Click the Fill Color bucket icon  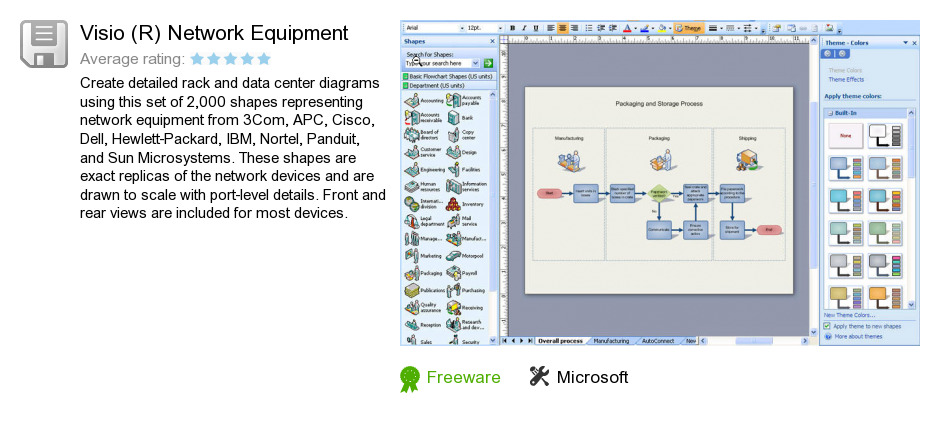pyautogui.click(x=662, y=28)
